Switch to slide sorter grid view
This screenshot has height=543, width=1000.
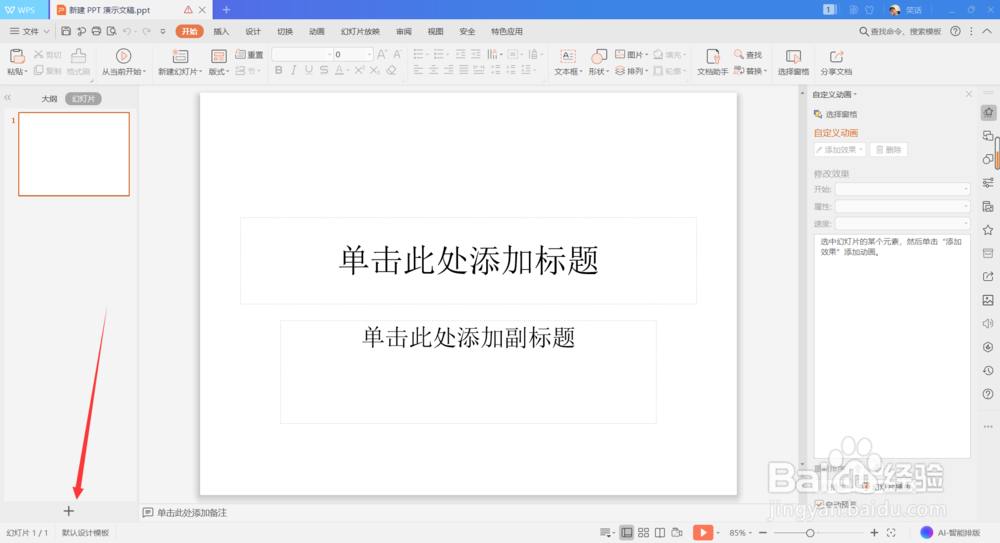click(643, 532)
